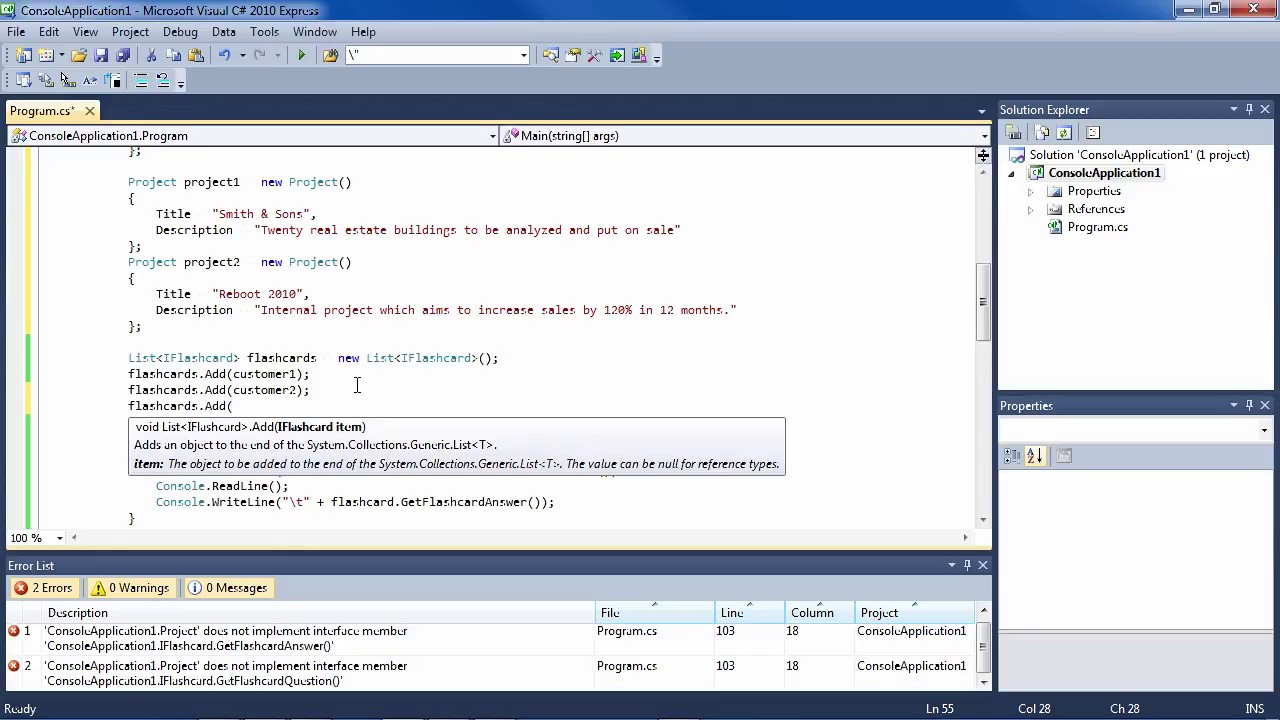Click the Undo arrow icon

tap(224, 56)
